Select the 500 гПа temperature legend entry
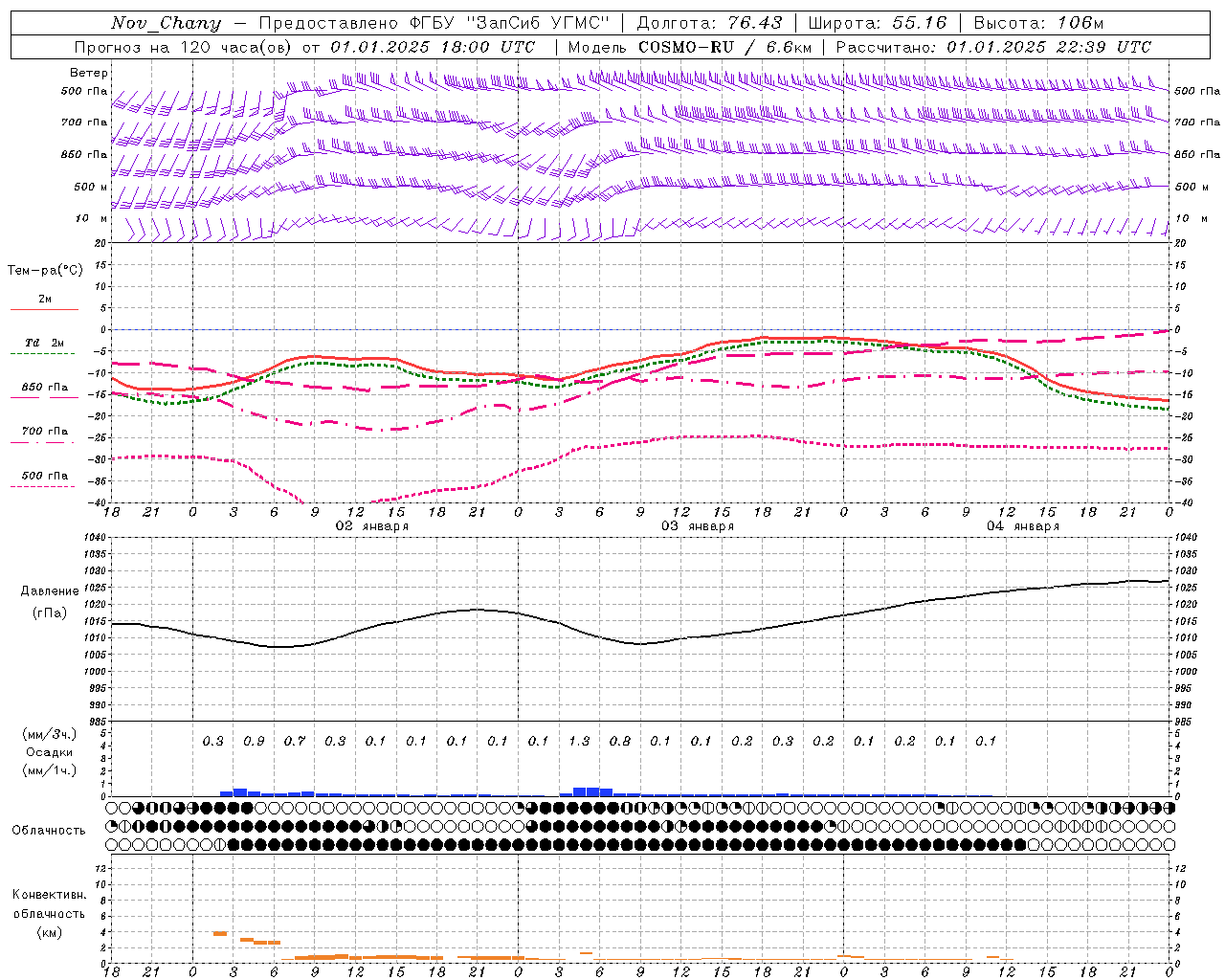 click(45, 476)
